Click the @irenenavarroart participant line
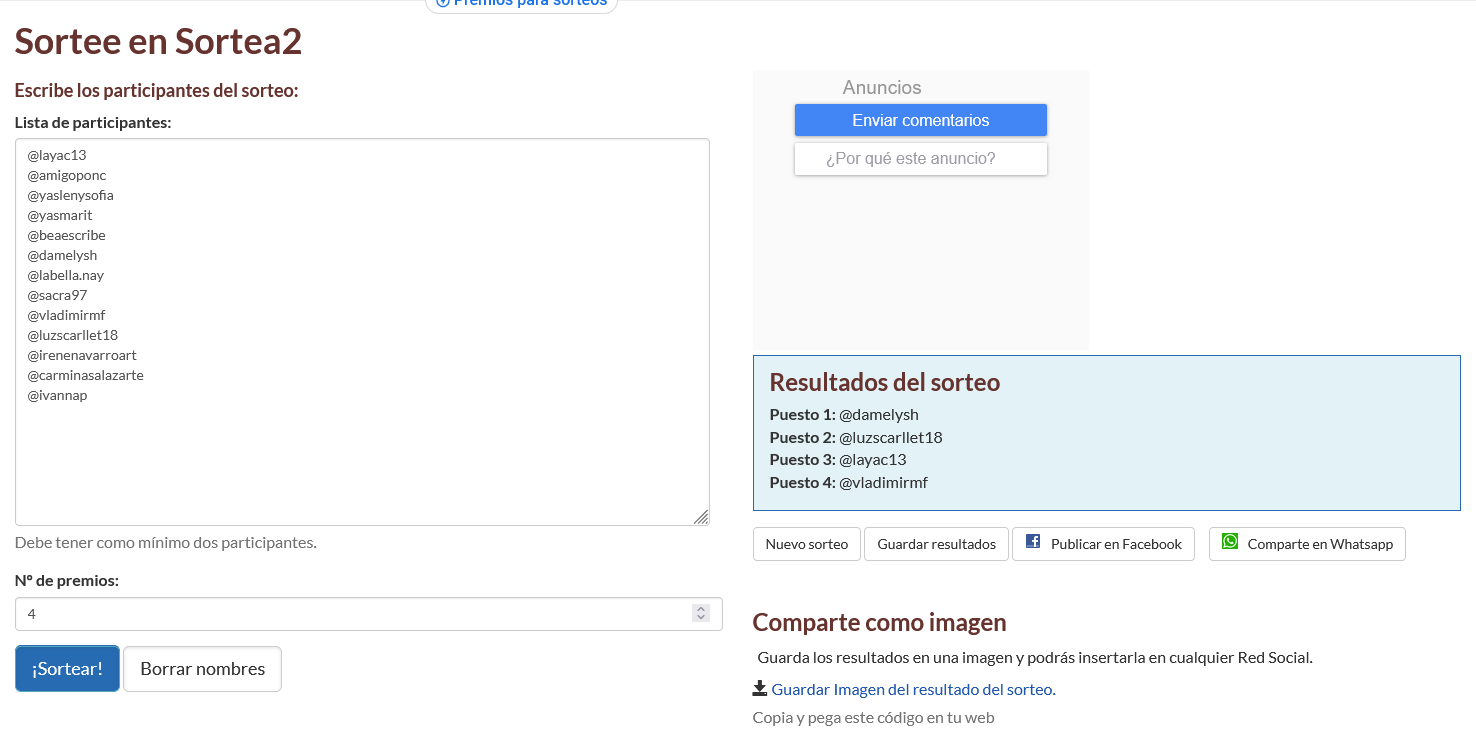Viewport: 1476px width, 738px height. coord(82,355)
